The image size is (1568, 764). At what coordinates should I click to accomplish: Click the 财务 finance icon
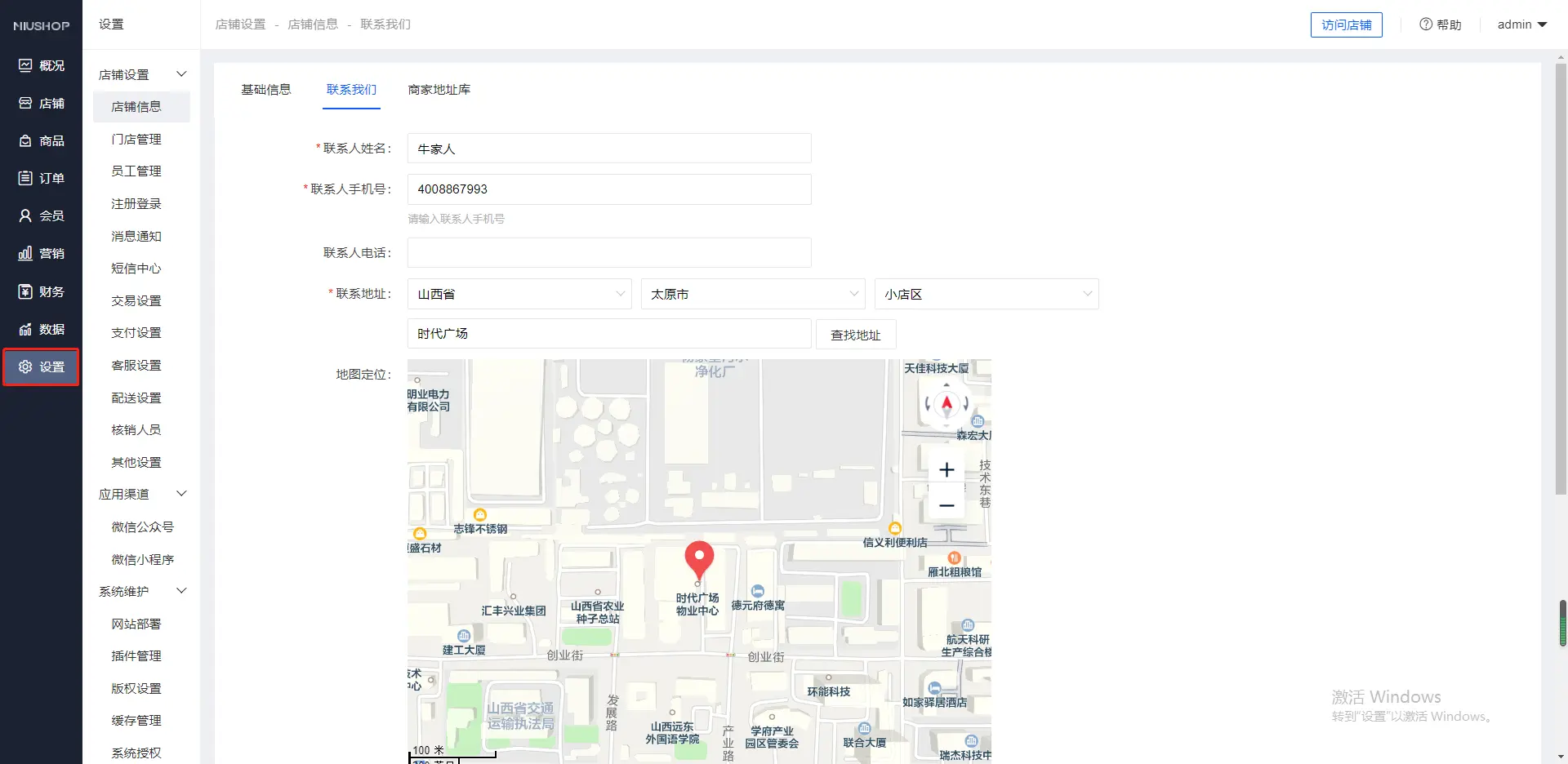pos(25,291)
